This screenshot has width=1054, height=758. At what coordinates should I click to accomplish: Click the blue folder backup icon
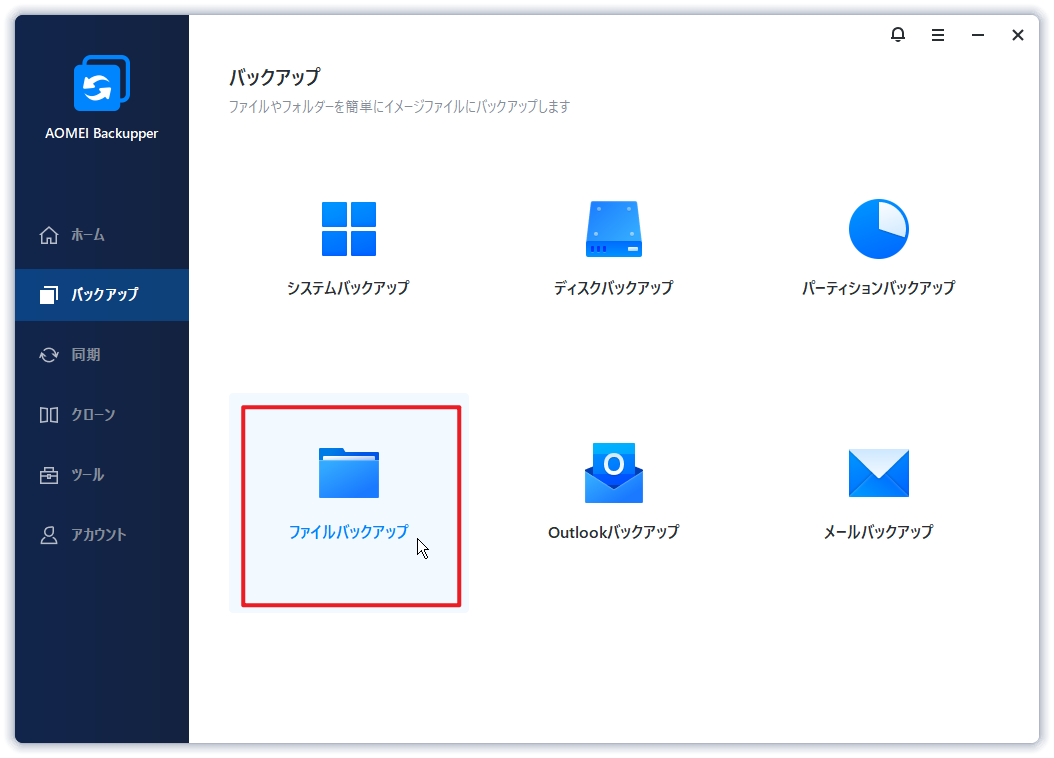tap(348, 471)
